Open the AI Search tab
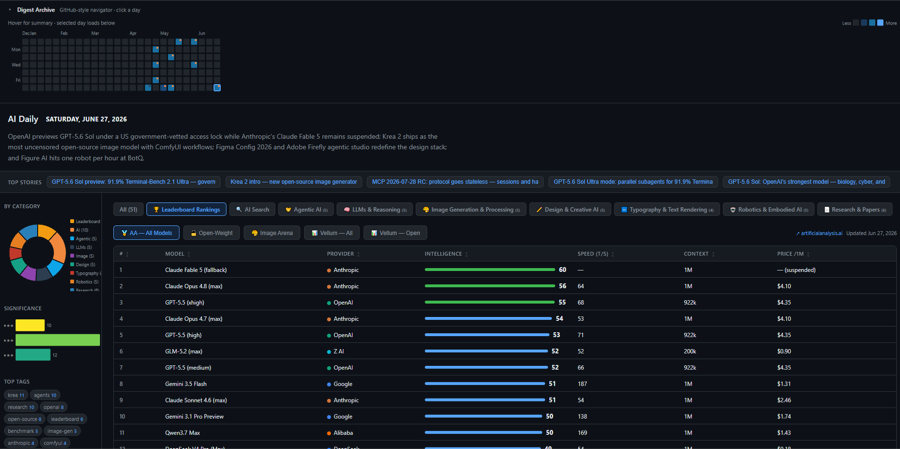This screenshot has height=449, width=900. pos(253,210)
